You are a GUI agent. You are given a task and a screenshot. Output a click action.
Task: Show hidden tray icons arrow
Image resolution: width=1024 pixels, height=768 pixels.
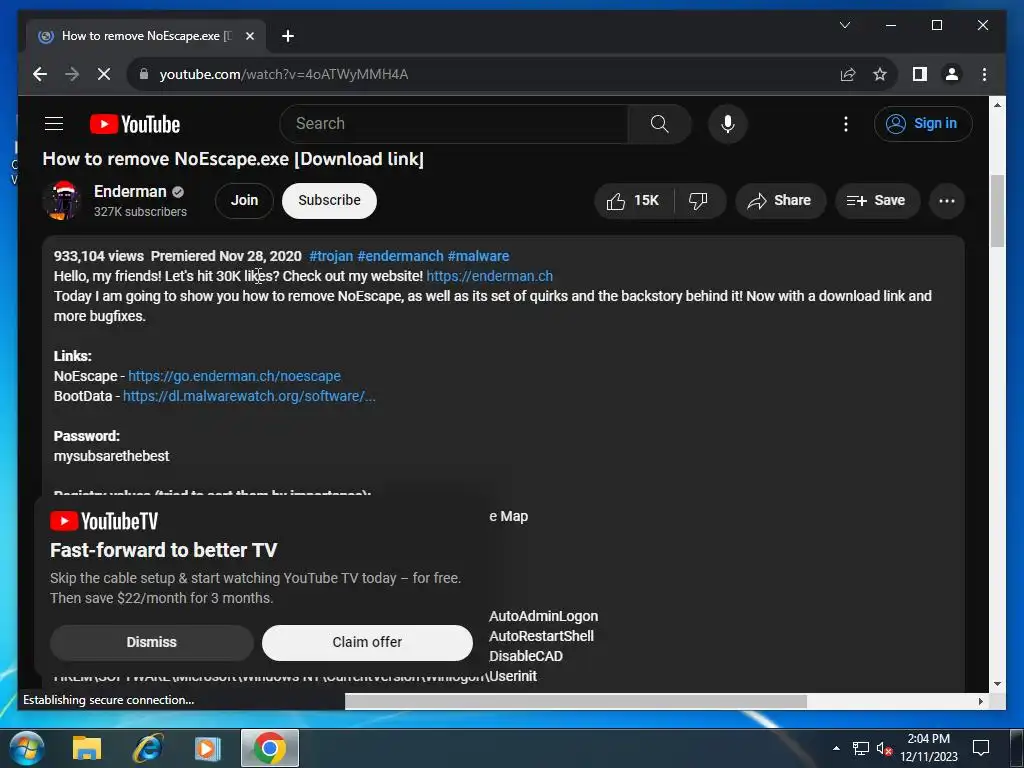(x=836, y=748)
